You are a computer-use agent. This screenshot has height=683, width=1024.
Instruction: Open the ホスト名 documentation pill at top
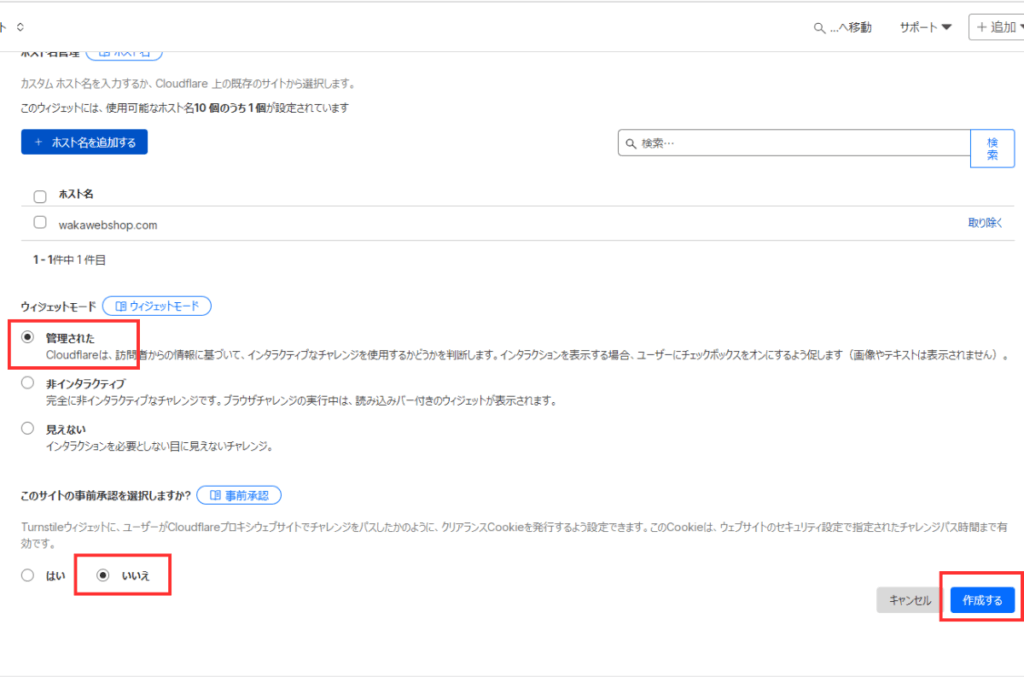coord(124,49)
